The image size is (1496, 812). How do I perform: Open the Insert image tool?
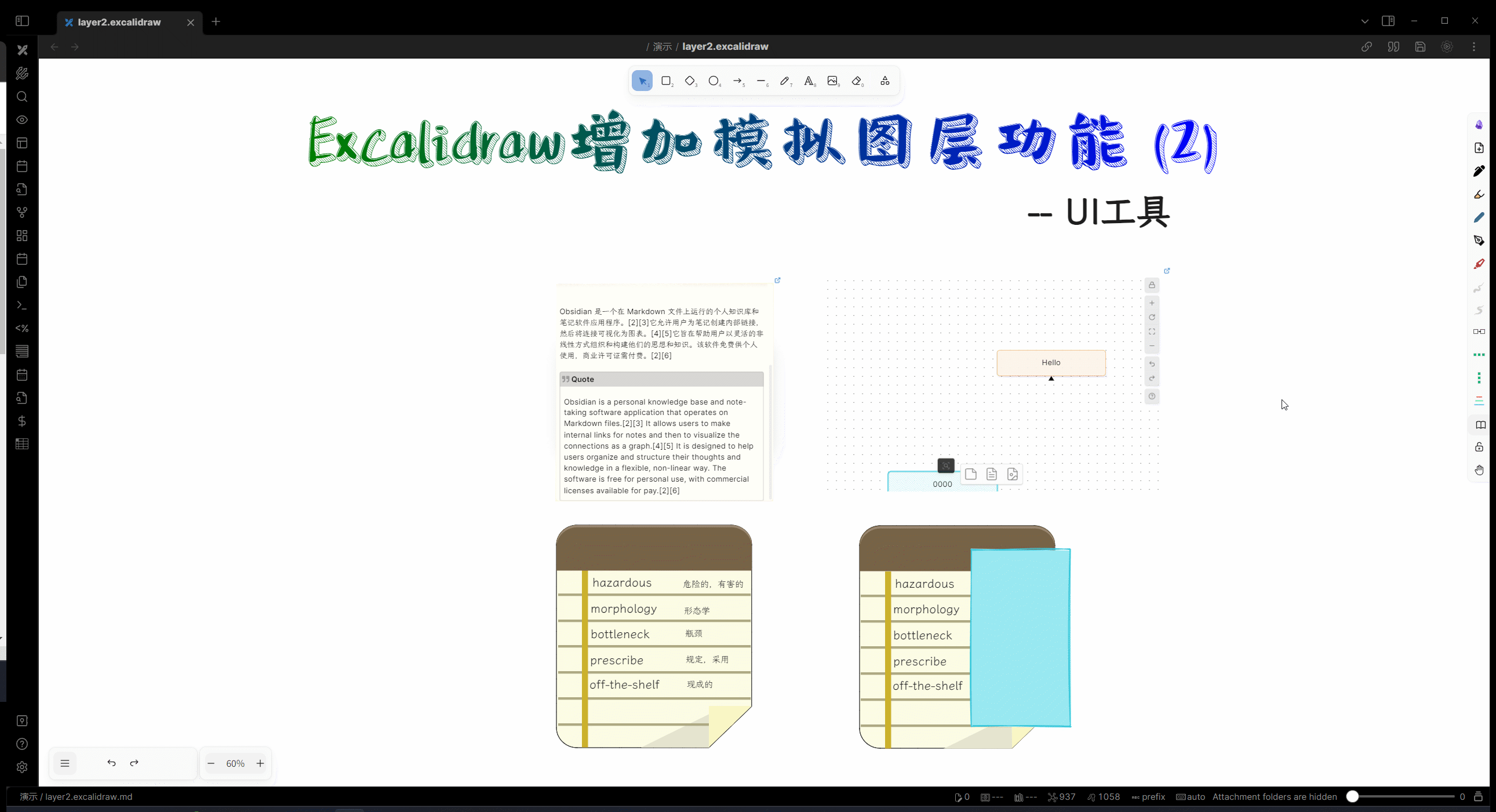[833, 81]
